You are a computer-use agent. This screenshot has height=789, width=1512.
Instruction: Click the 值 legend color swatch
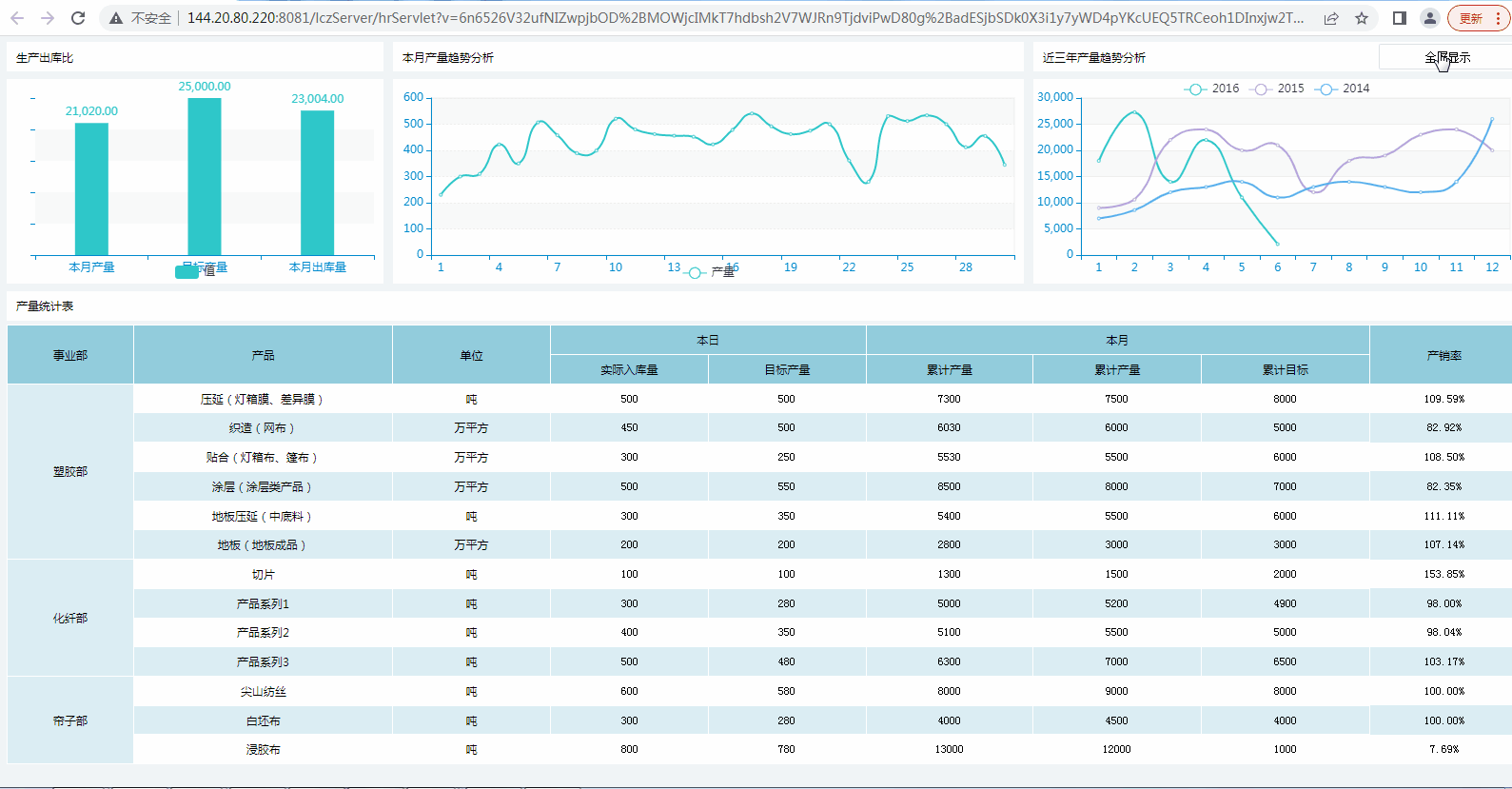tap(187, 272)
